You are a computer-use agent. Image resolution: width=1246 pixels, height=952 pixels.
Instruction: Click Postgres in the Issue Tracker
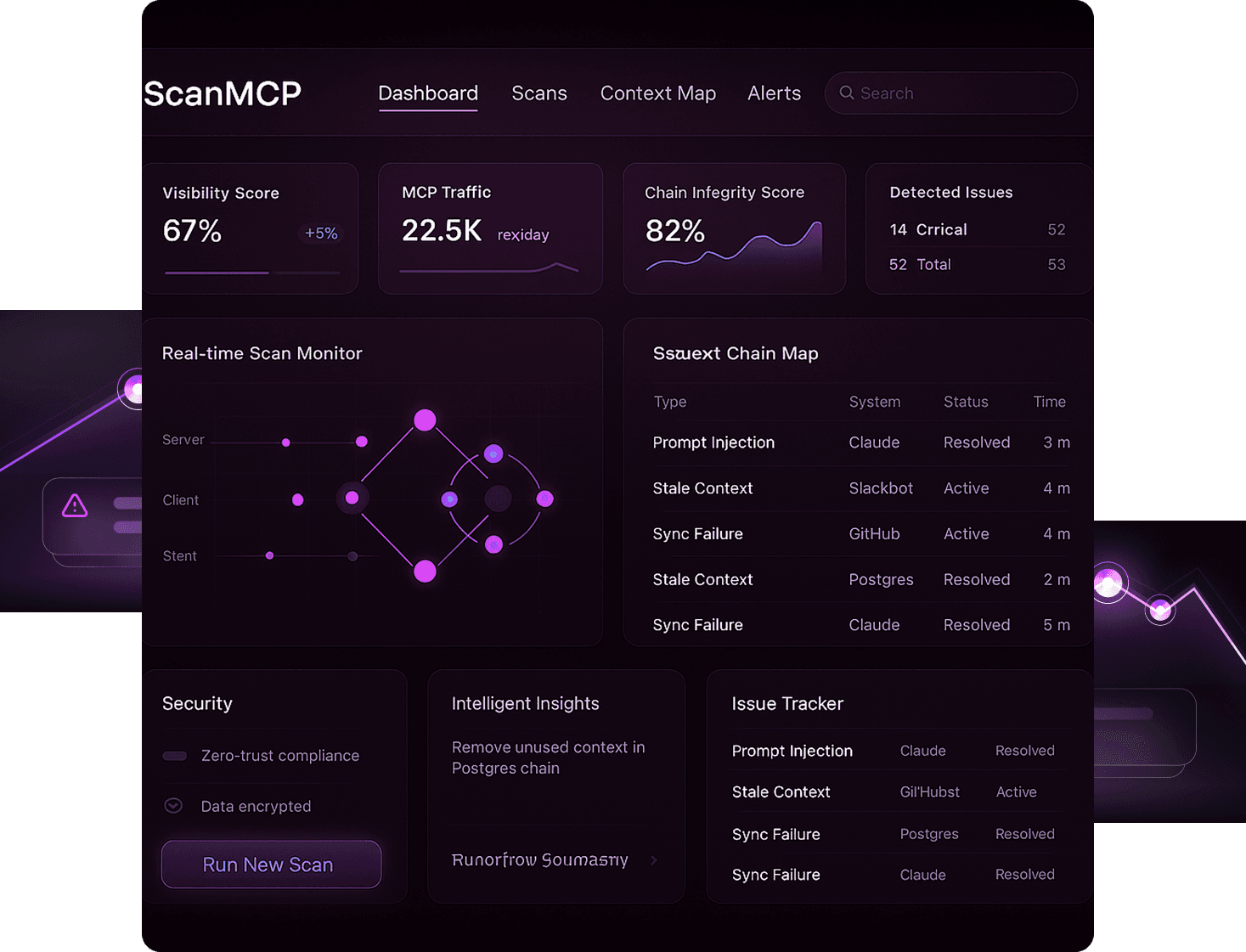(928, 834)
